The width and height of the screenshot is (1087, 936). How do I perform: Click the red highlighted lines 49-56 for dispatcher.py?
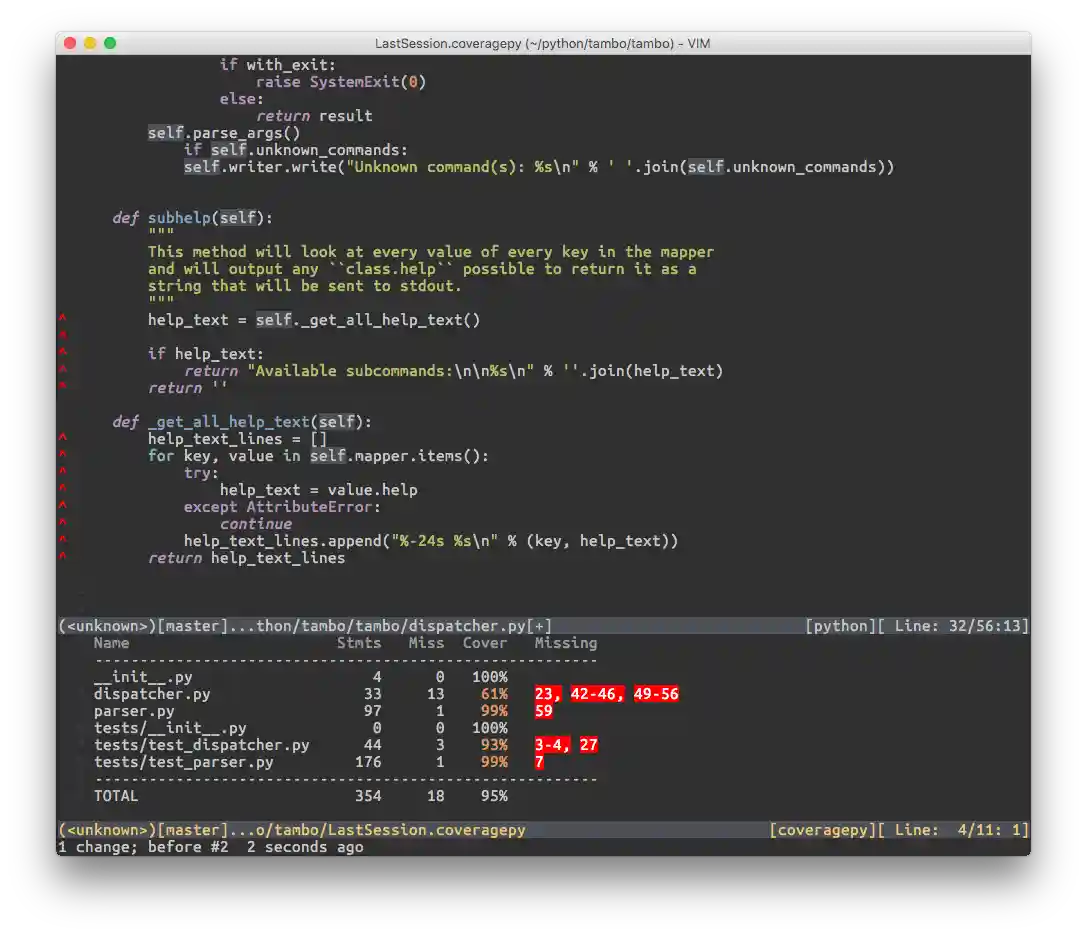(x=656, y=693)
